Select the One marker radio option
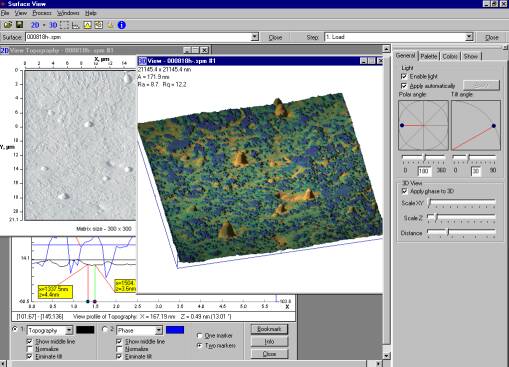 click(200, 336)
